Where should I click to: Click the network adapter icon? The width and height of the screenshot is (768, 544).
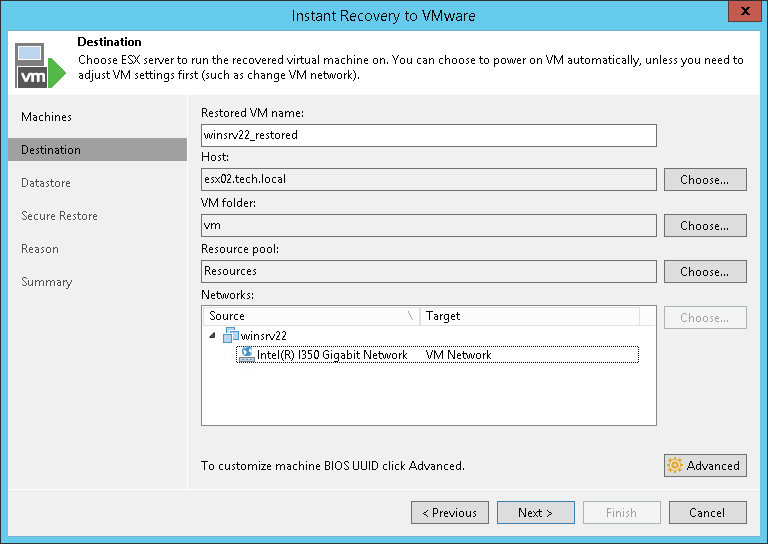click(247, 354)
